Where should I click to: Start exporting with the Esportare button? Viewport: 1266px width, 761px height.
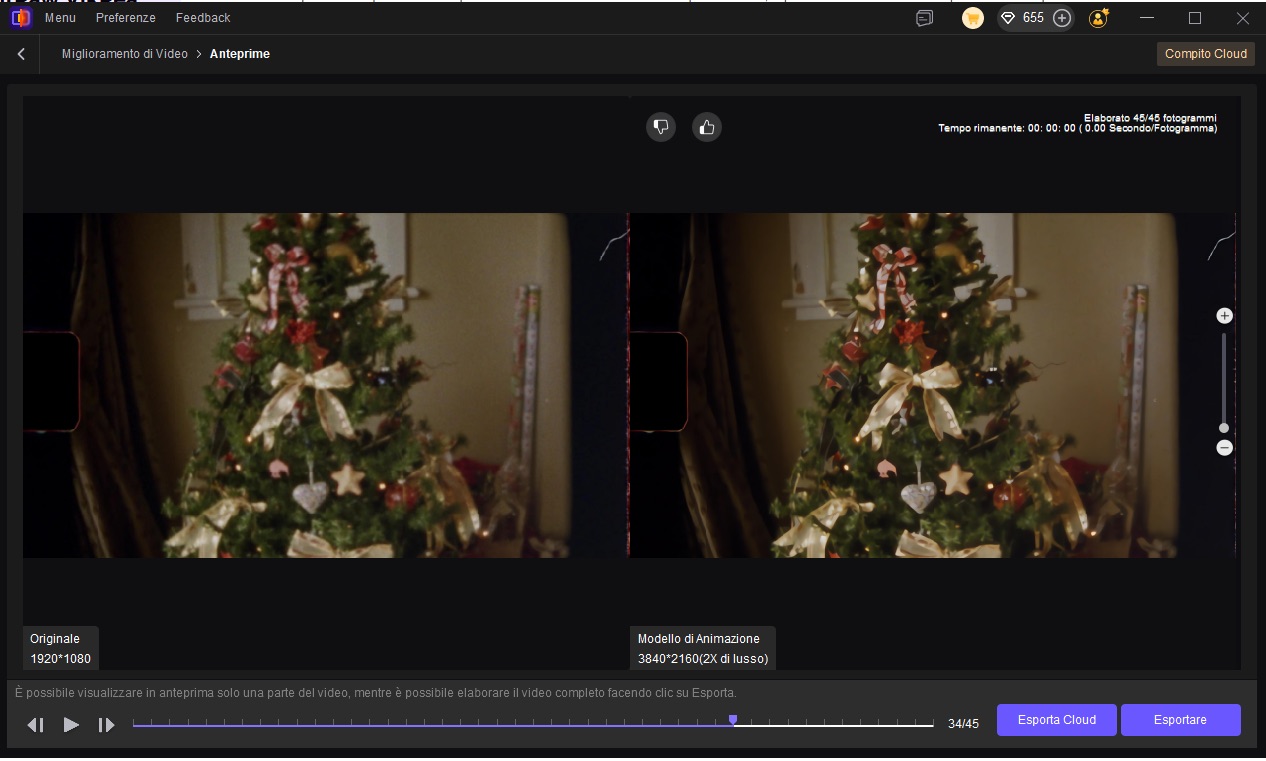point(1180,720)
